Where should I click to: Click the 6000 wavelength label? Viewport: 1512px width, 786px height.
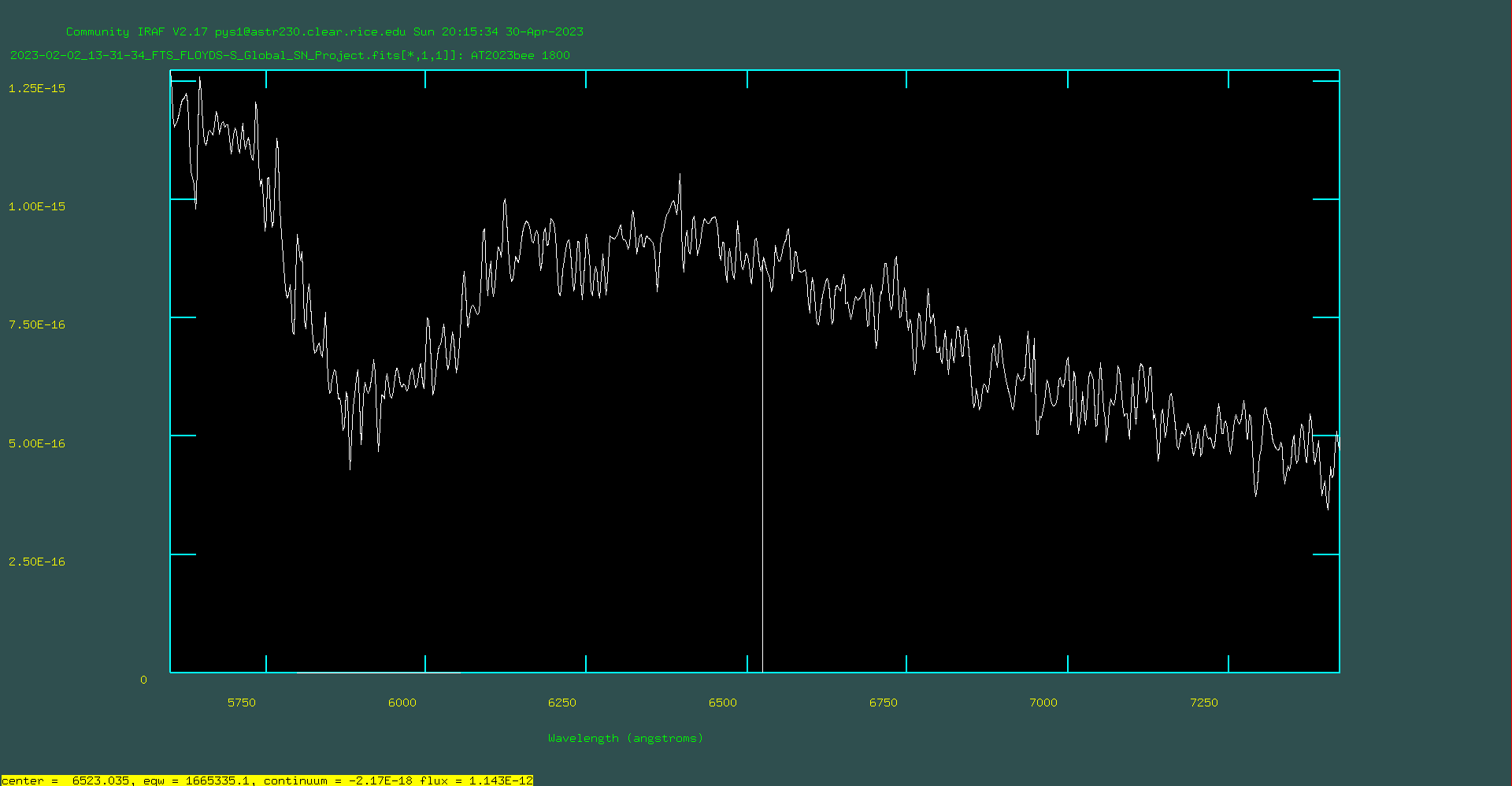[402, 703]
